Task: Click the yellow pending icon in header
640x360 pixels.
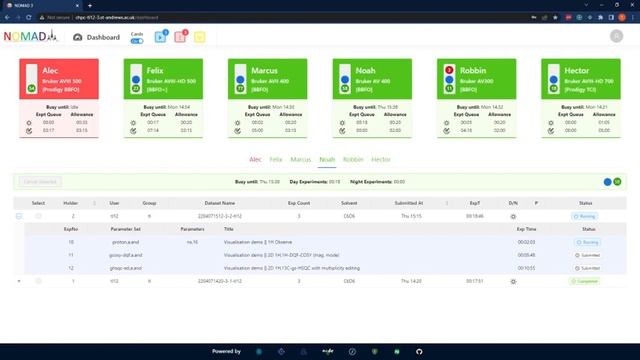Action: coord(200,37)
